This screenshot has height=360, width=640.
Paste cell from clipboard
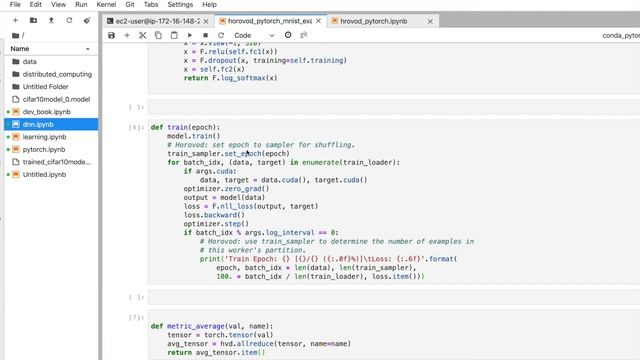[x=174, y=36]
